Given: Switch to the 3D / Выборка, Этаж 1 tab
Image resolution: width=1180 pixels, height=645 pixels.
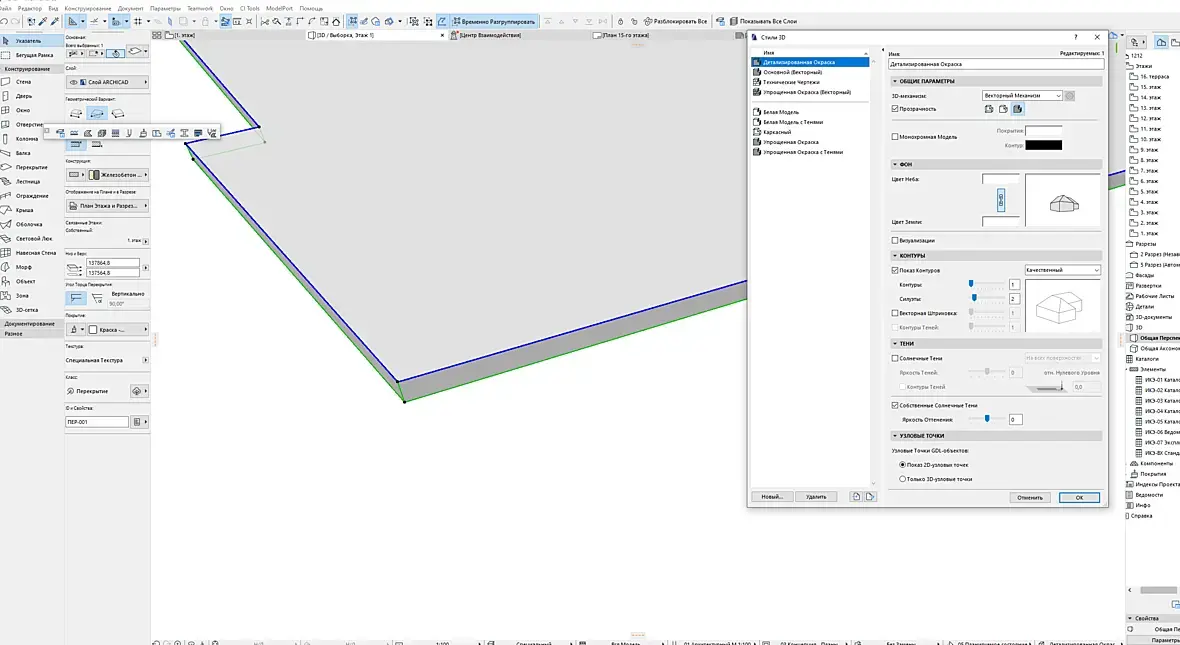Looking at the screenshot, I should [x=376, y=35].
